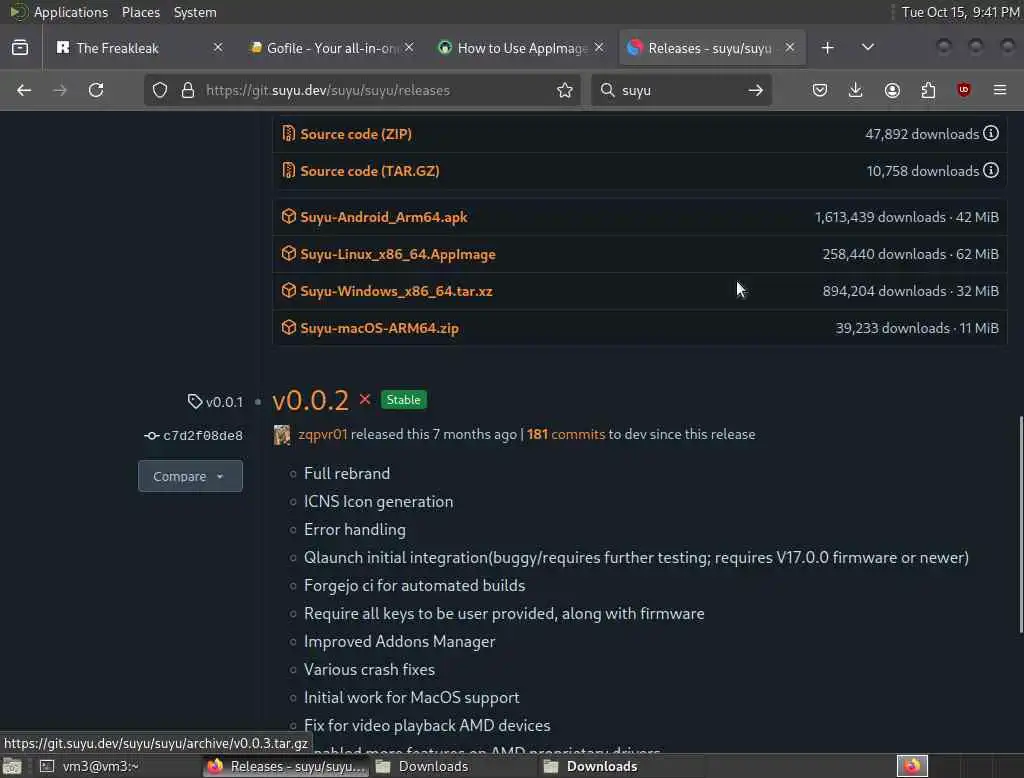Open the Applications menu
The image size is (1024, 778).
(71, 12)
